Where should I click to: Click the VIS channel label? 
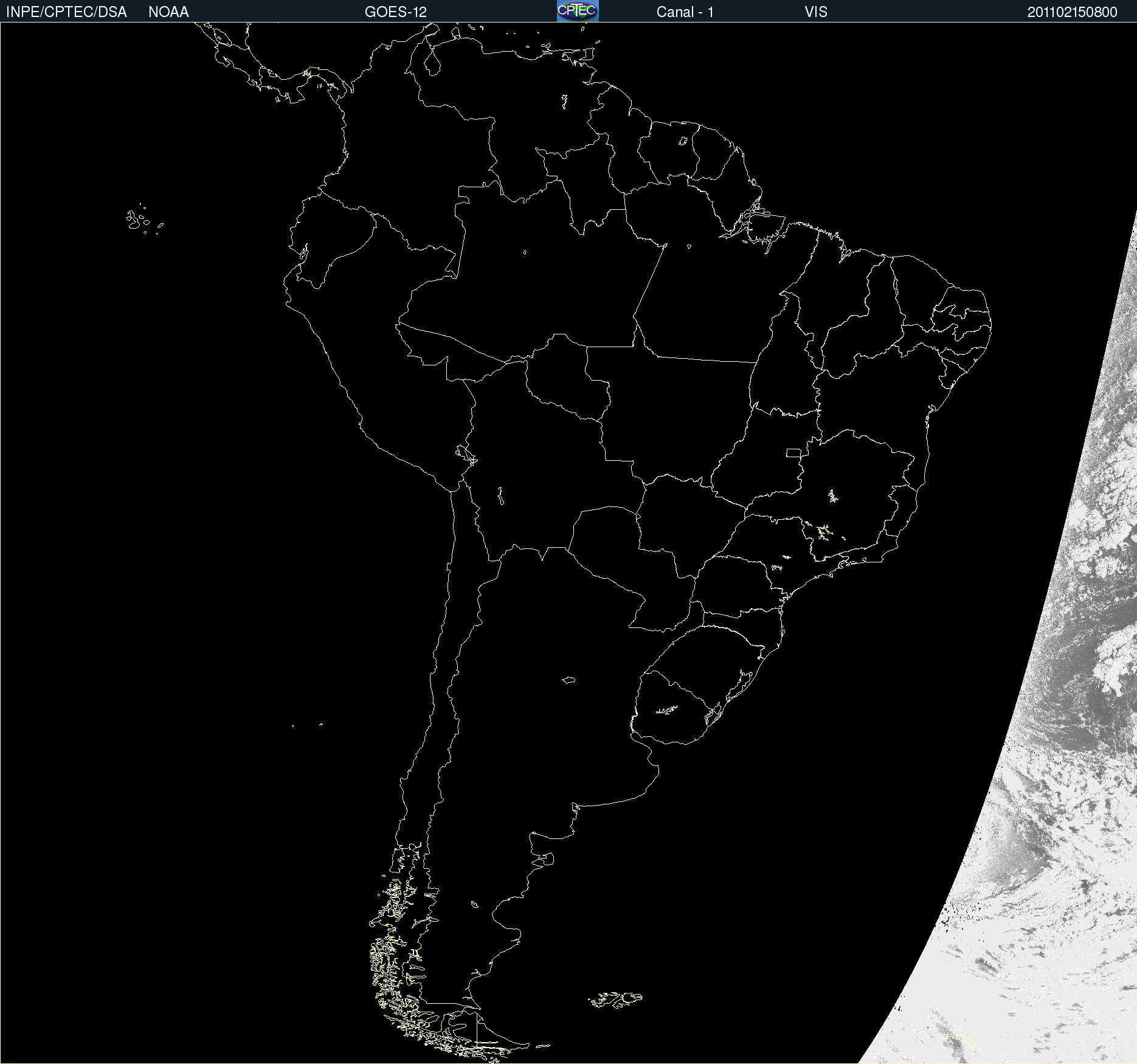816,12
